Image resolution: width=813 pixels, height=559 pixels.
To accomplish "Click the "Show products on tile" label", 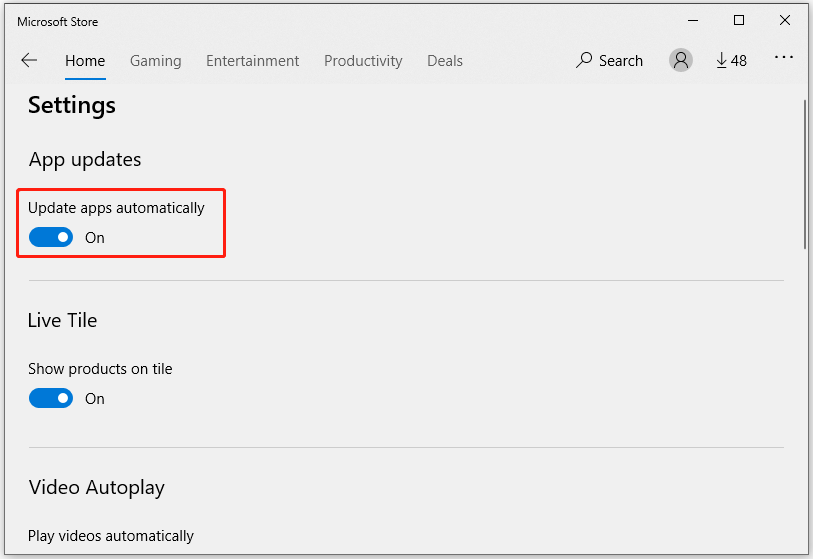I will point(100,369).
